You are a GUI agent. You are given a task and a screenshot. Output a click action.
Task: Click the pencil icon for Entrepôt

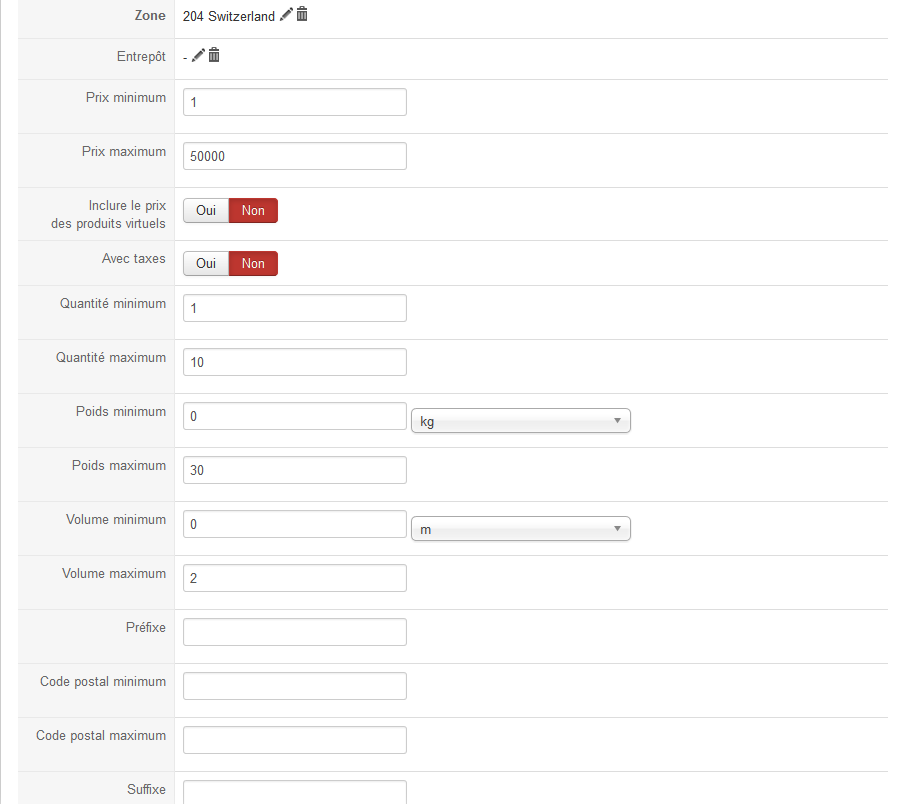click(198, 55)
